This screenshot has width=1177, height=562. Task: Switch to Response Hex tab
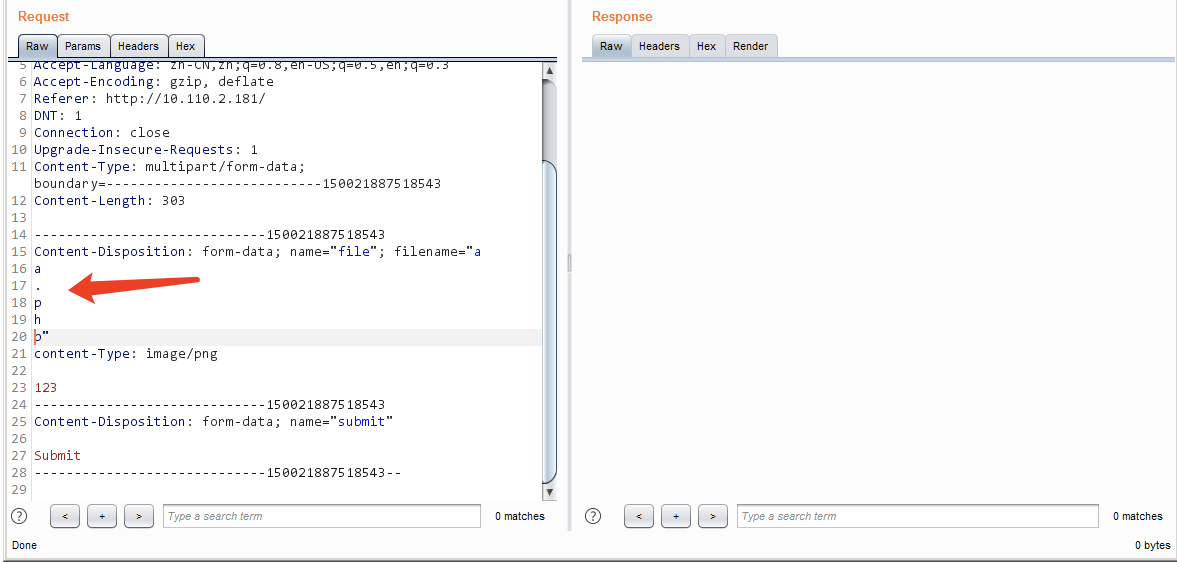[x=706, y=46]
